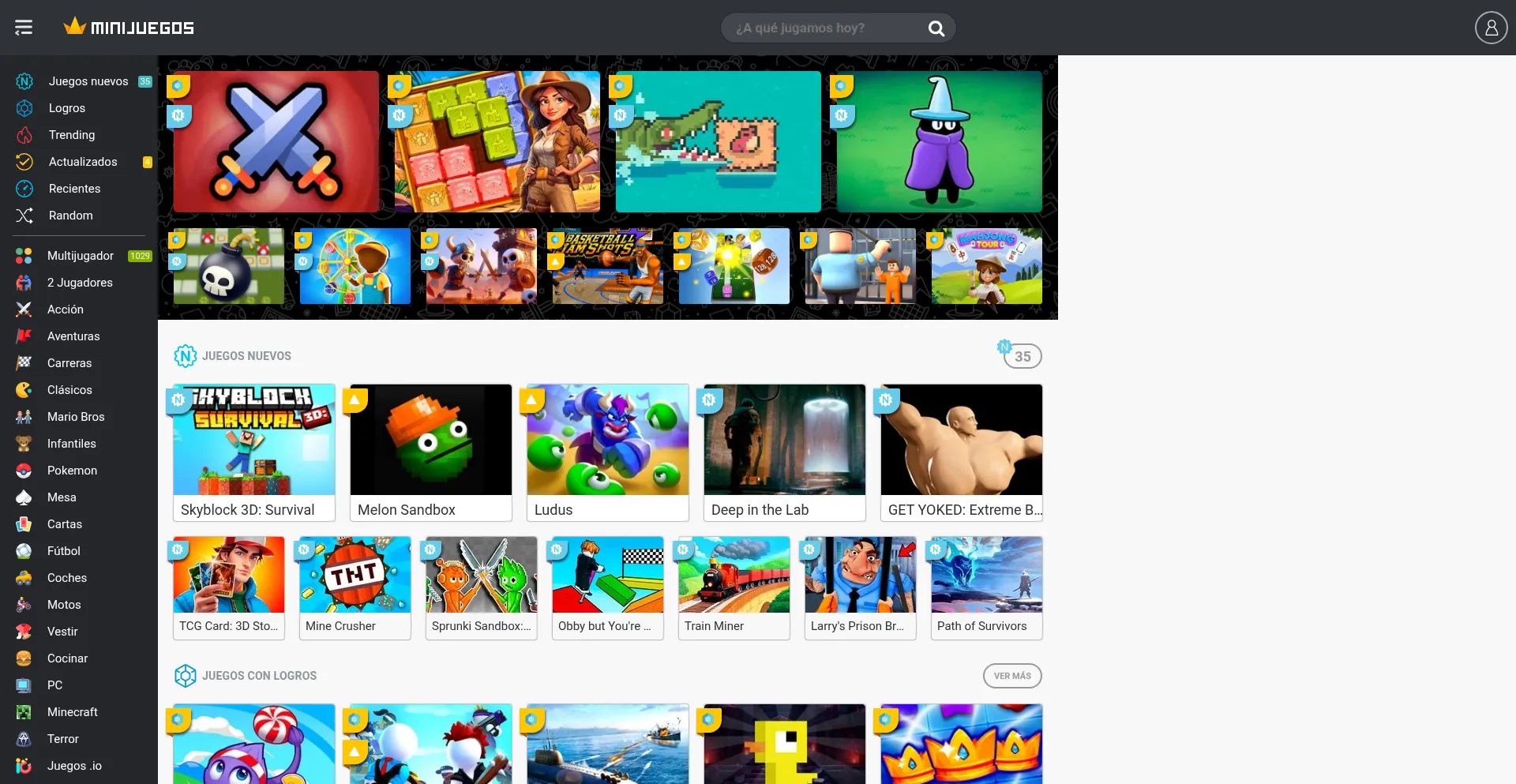The height and width of the screenshot is (784, 1516).
Task: Click the search magnifier icon
Action: [936, 28]
